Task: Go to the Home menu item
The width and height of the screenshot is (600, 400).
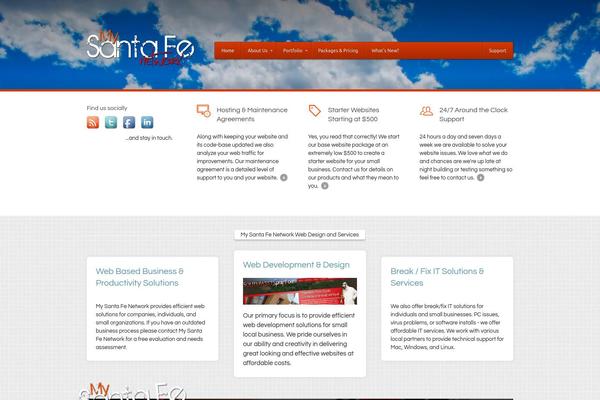Action: pos(228,51)
